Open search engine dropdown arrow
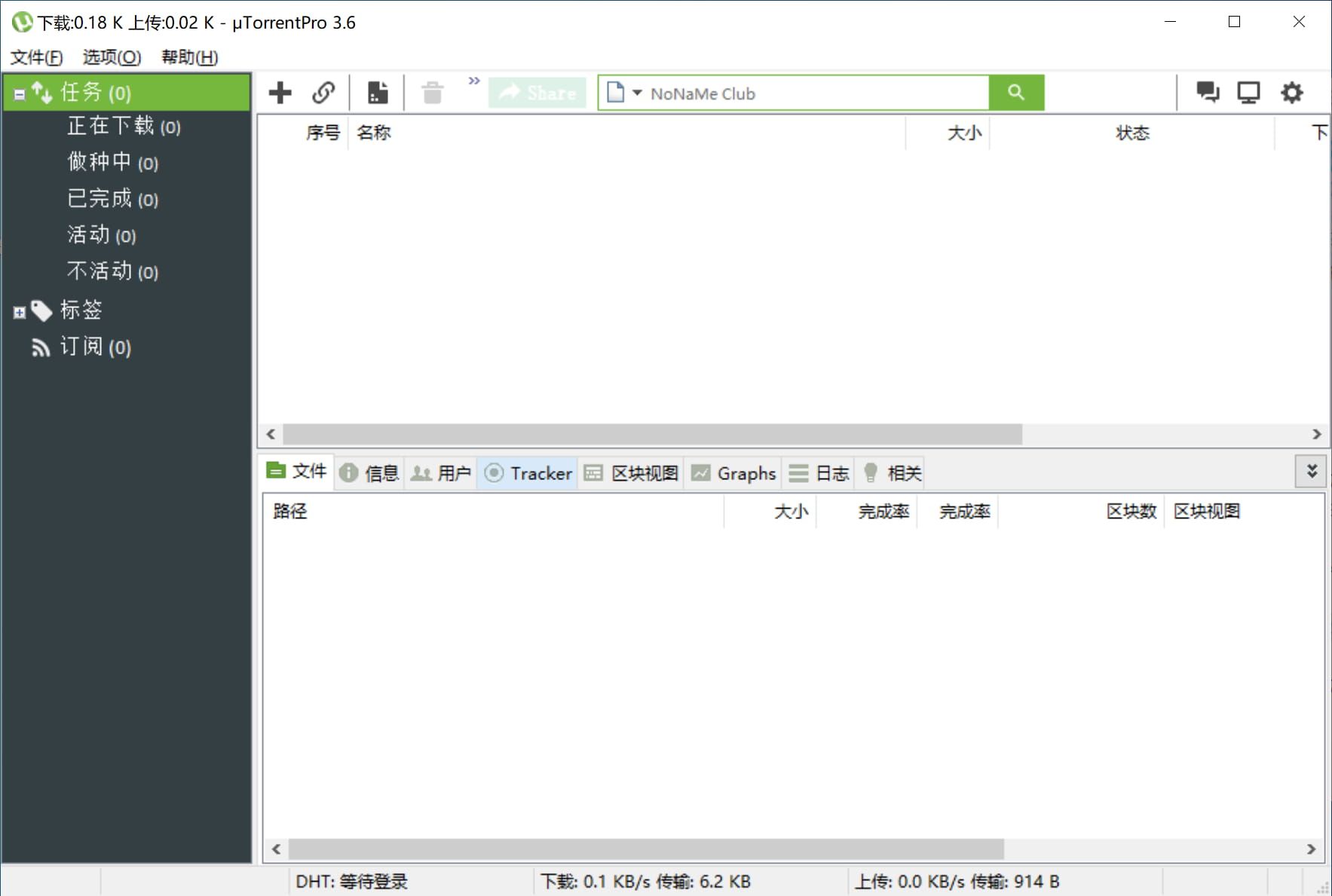1332x896 pixels. (637, 93)
